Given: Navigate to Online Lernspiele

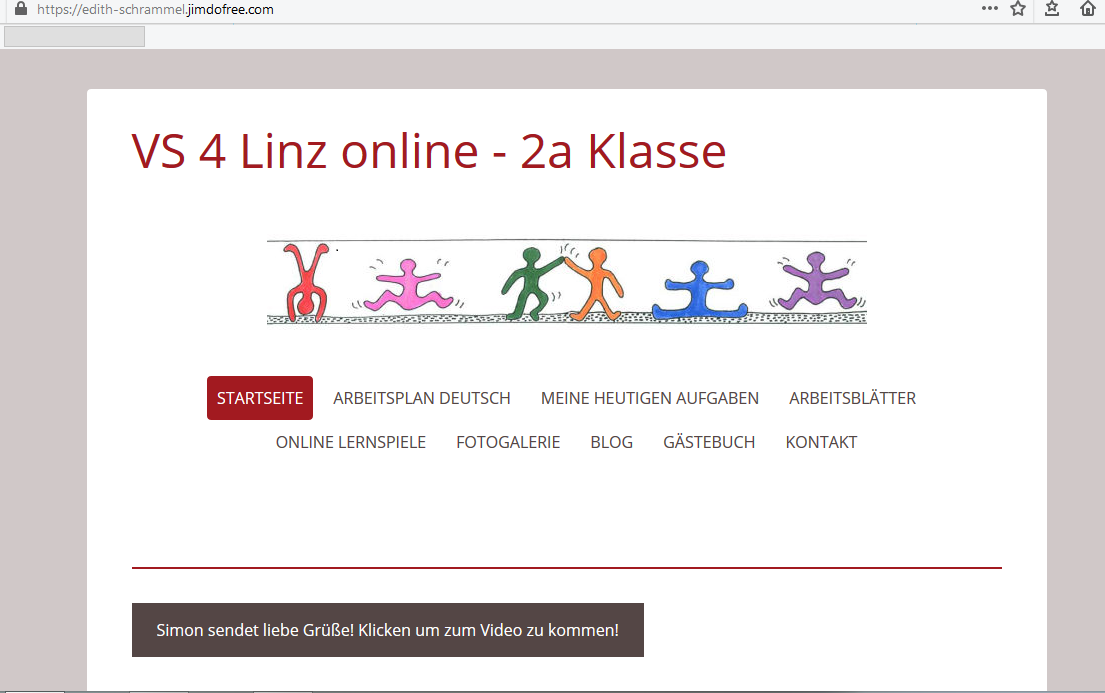Looking at the screenshot, I should click(x=351, y=442).
